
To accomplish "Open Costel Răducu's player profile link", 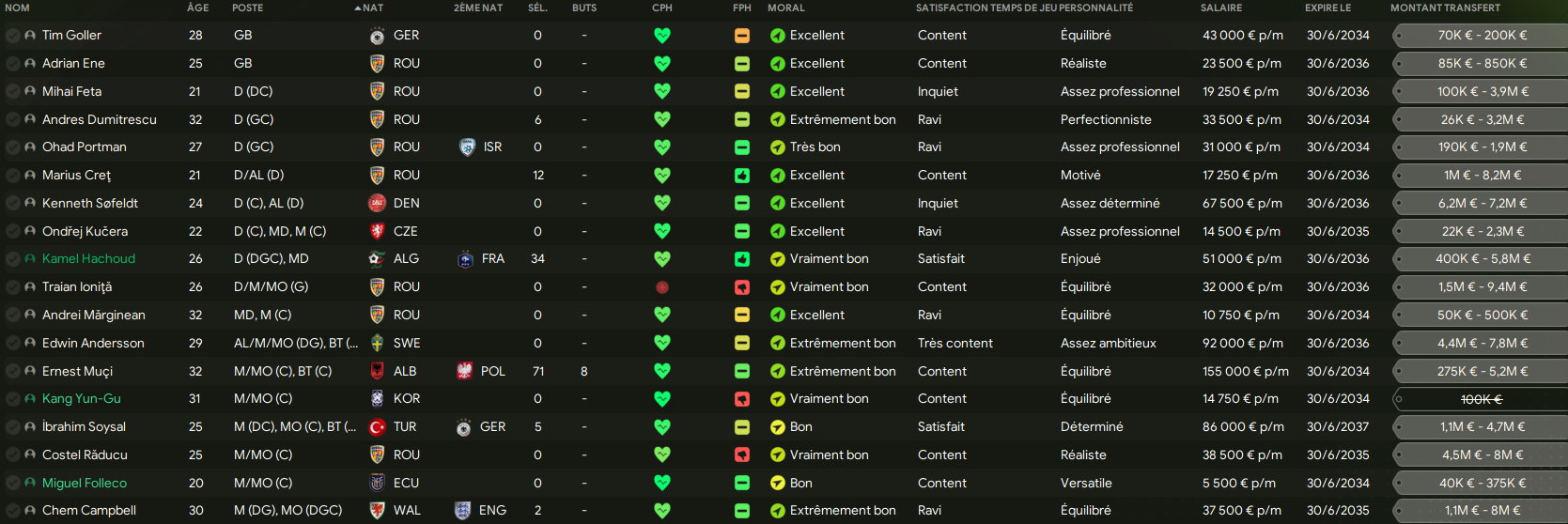I will (85, 455).
